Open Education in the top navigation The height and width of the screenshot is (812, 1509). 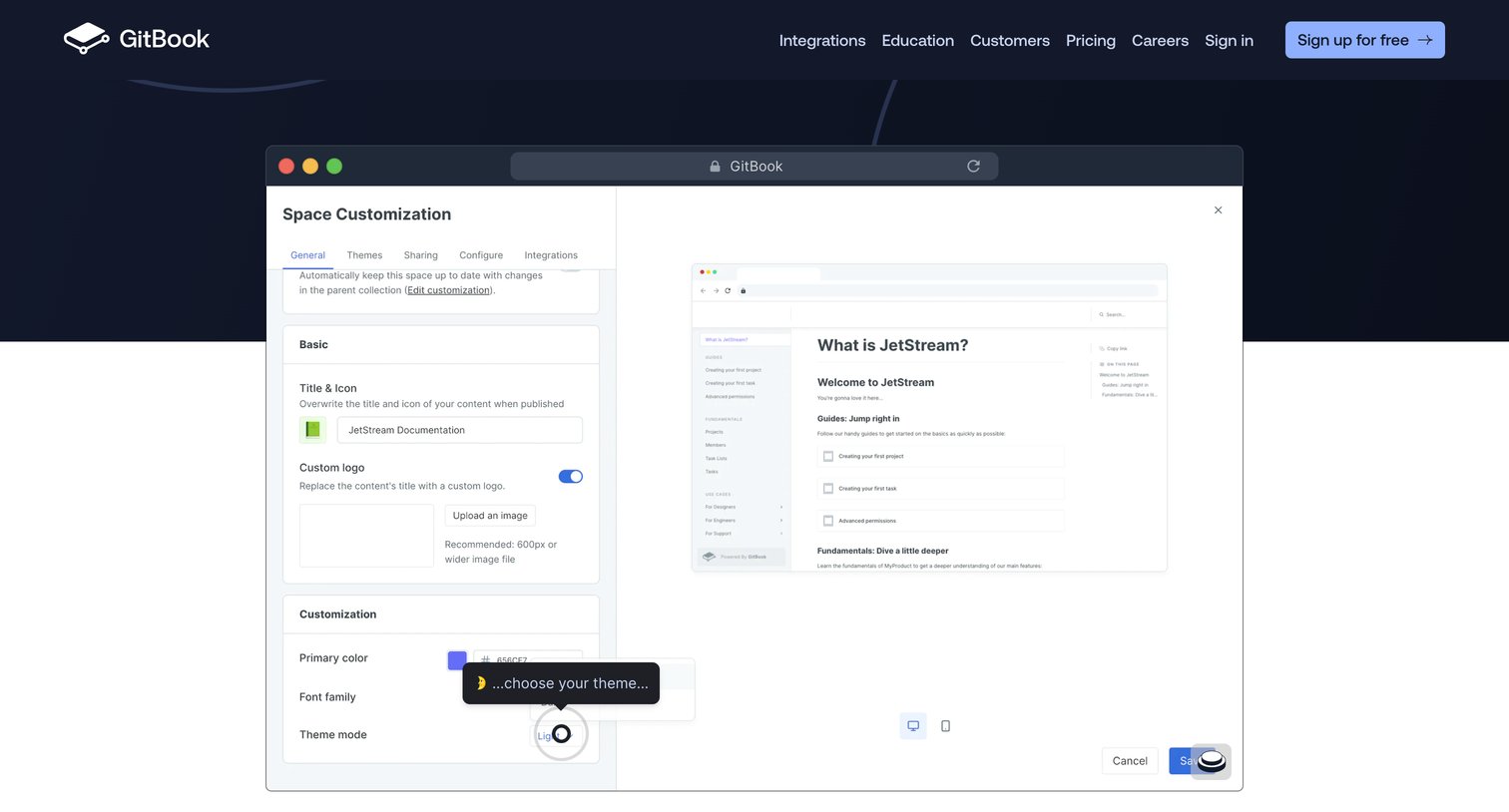918,41
